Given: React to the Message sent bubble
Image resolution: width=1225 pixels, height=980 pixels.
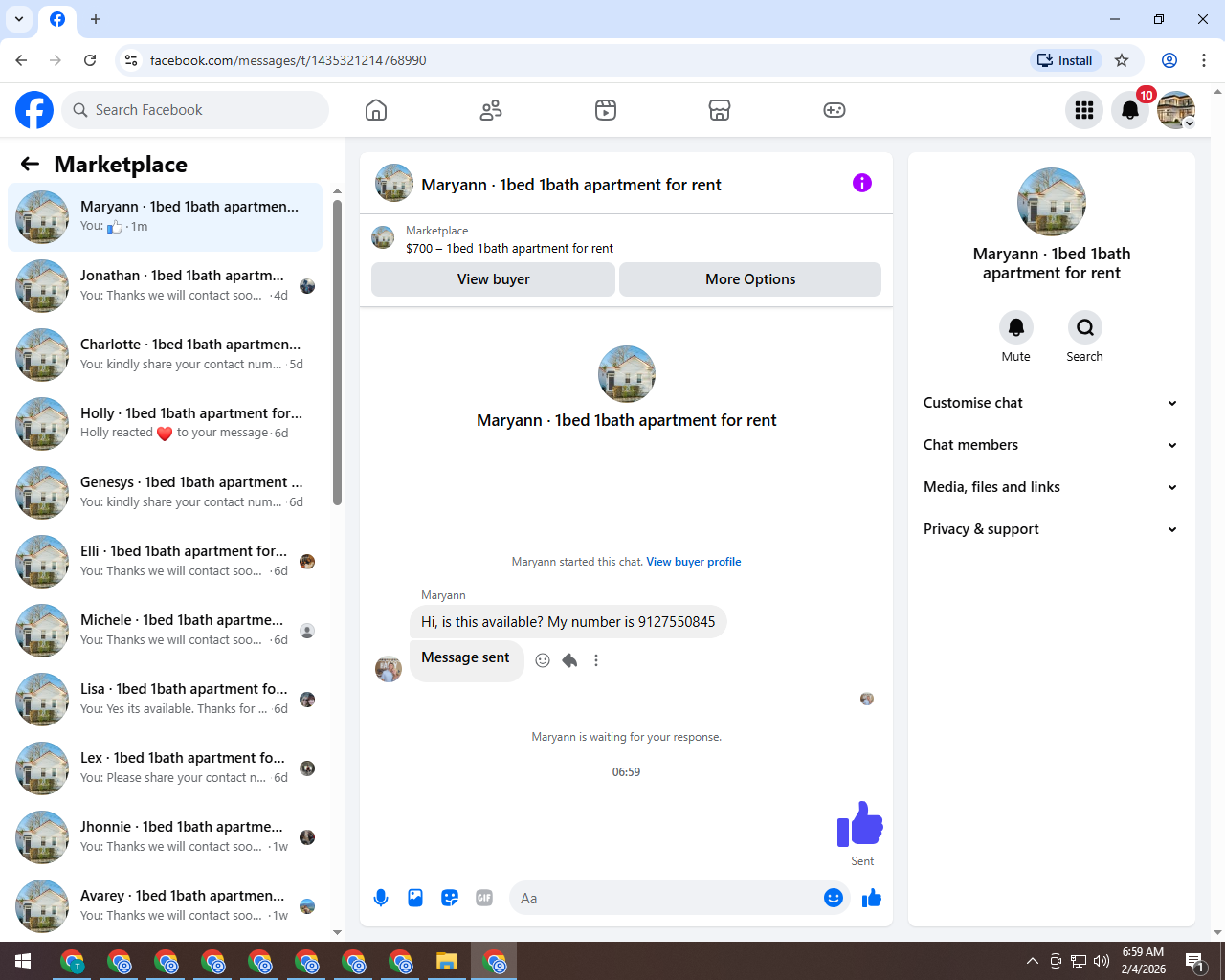Looking at the screenshot, I should pos(543,660).
